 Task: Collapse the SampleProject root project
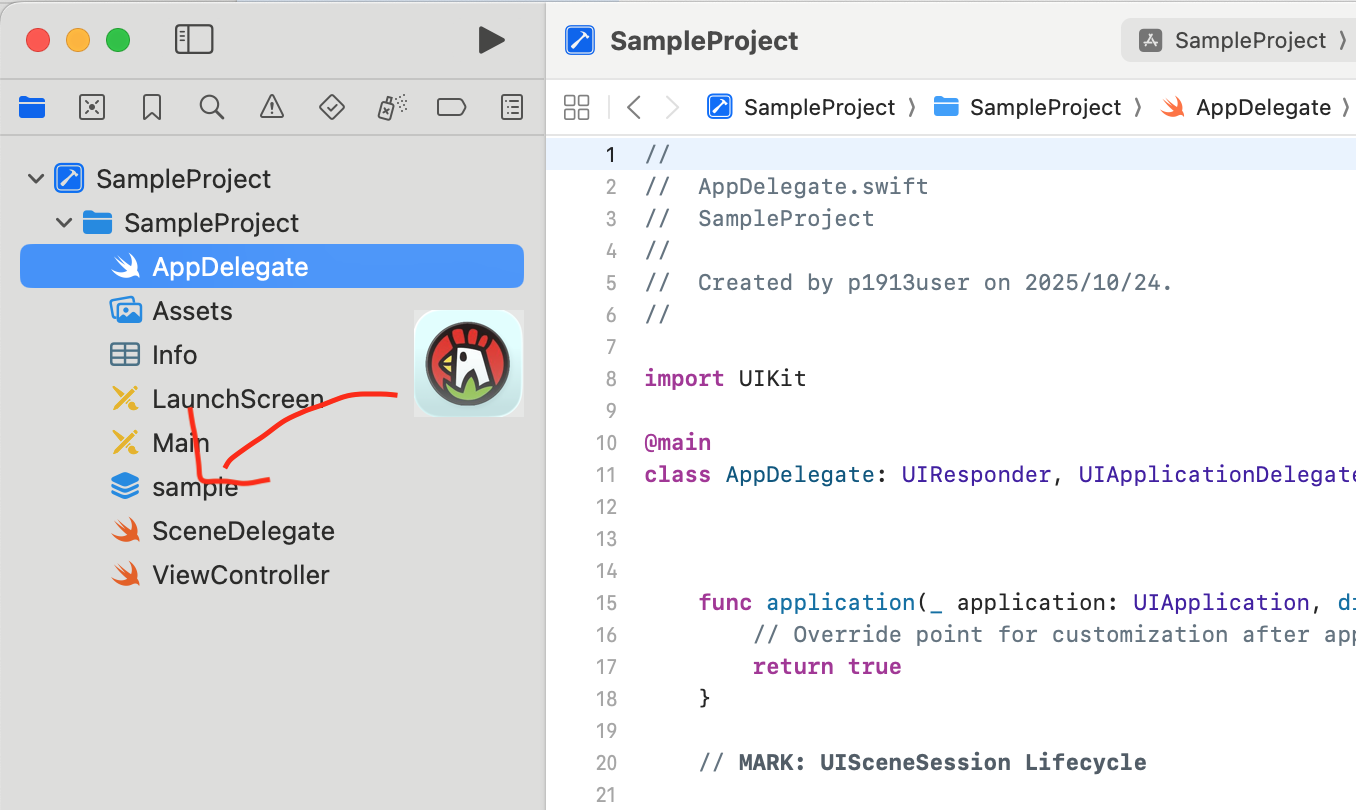(x=36, y=179)
